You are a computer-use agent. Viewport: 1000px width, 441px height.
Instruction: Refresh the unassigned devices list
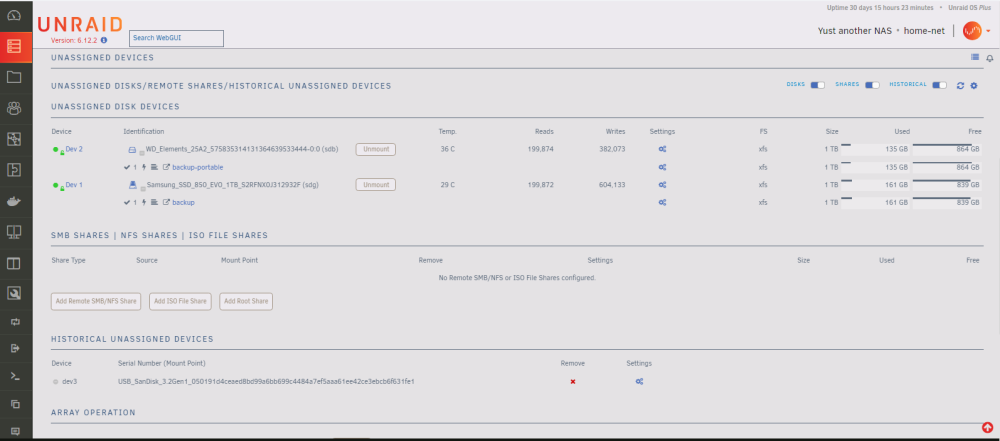(960, 86)
